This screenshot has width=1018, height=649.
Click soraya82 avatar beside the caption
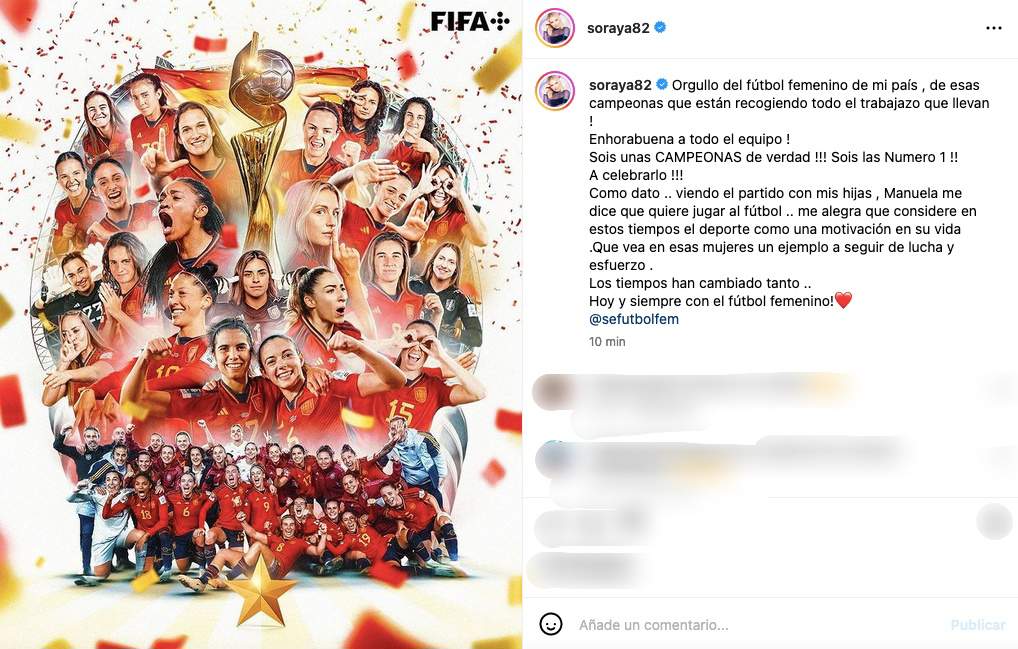pos(554,91)
